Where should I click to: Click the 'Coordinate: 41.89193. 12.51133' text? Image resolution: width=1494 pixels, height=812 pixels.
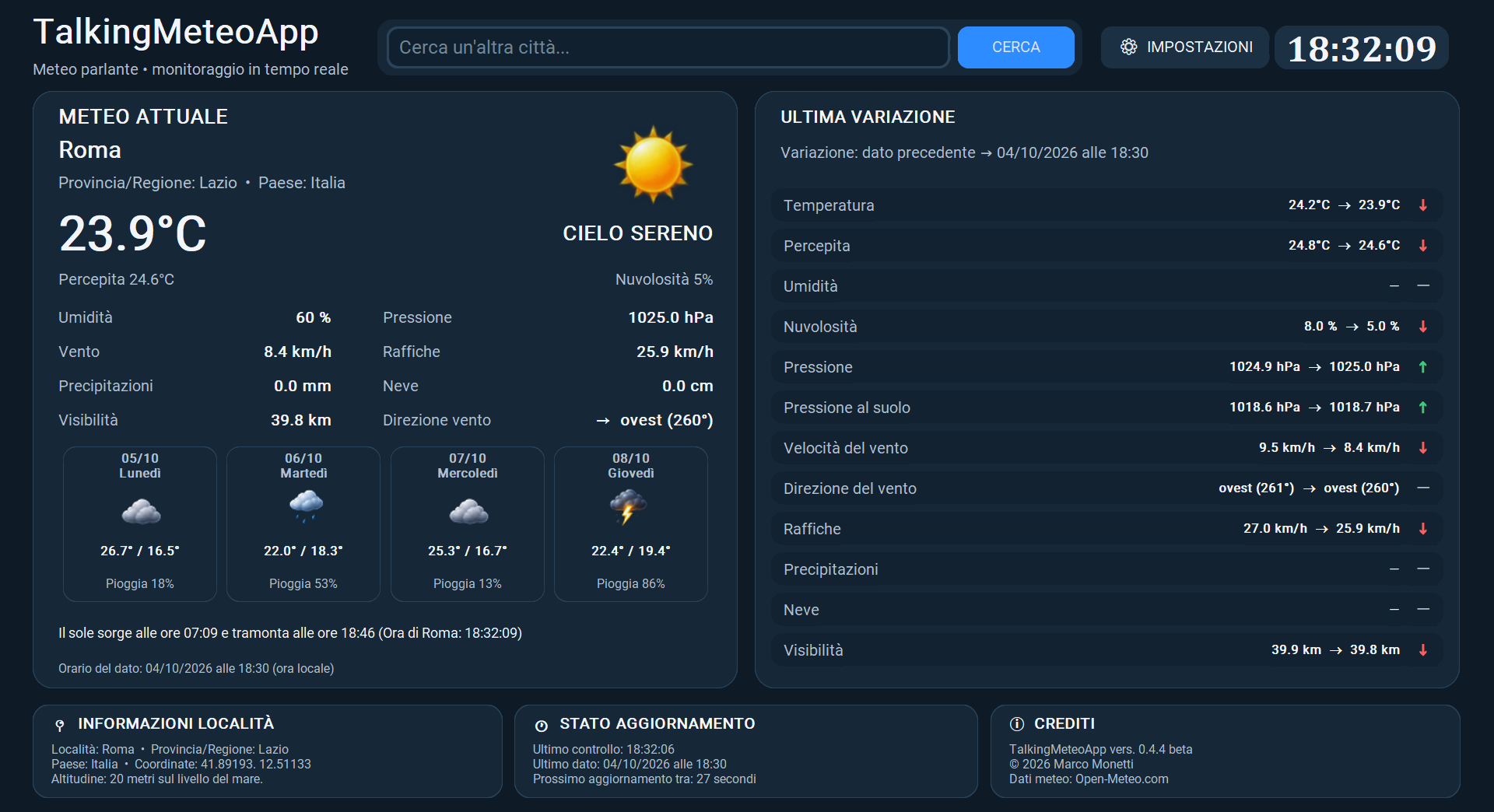223,765
